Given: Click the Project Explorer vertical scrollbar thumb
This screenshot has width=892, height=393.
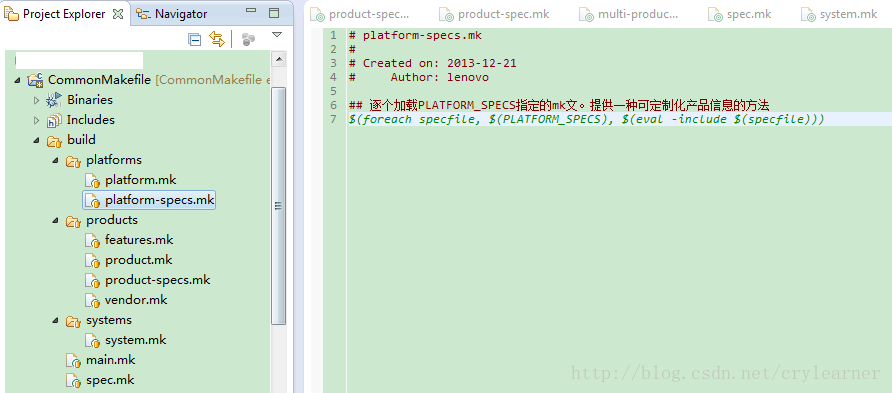Looking at the screenshot, I should [279, 205].
